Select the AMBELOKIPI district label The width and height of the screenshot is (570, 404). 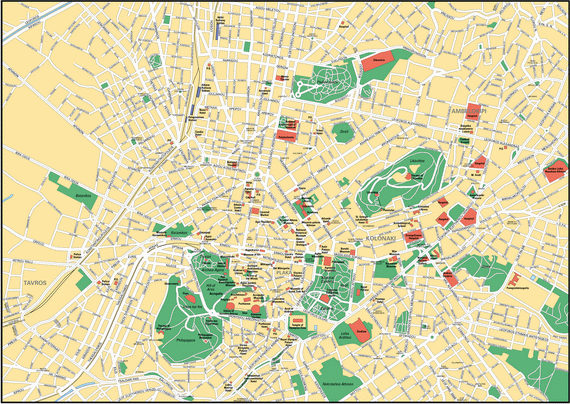tap(469, 111)
